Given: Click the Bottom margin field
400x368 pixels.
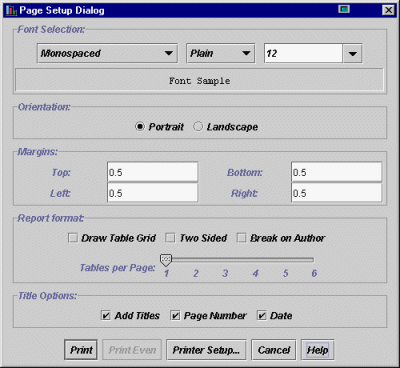Looking at the screenshot, I should pyautogui.click(x=336, y=172).
